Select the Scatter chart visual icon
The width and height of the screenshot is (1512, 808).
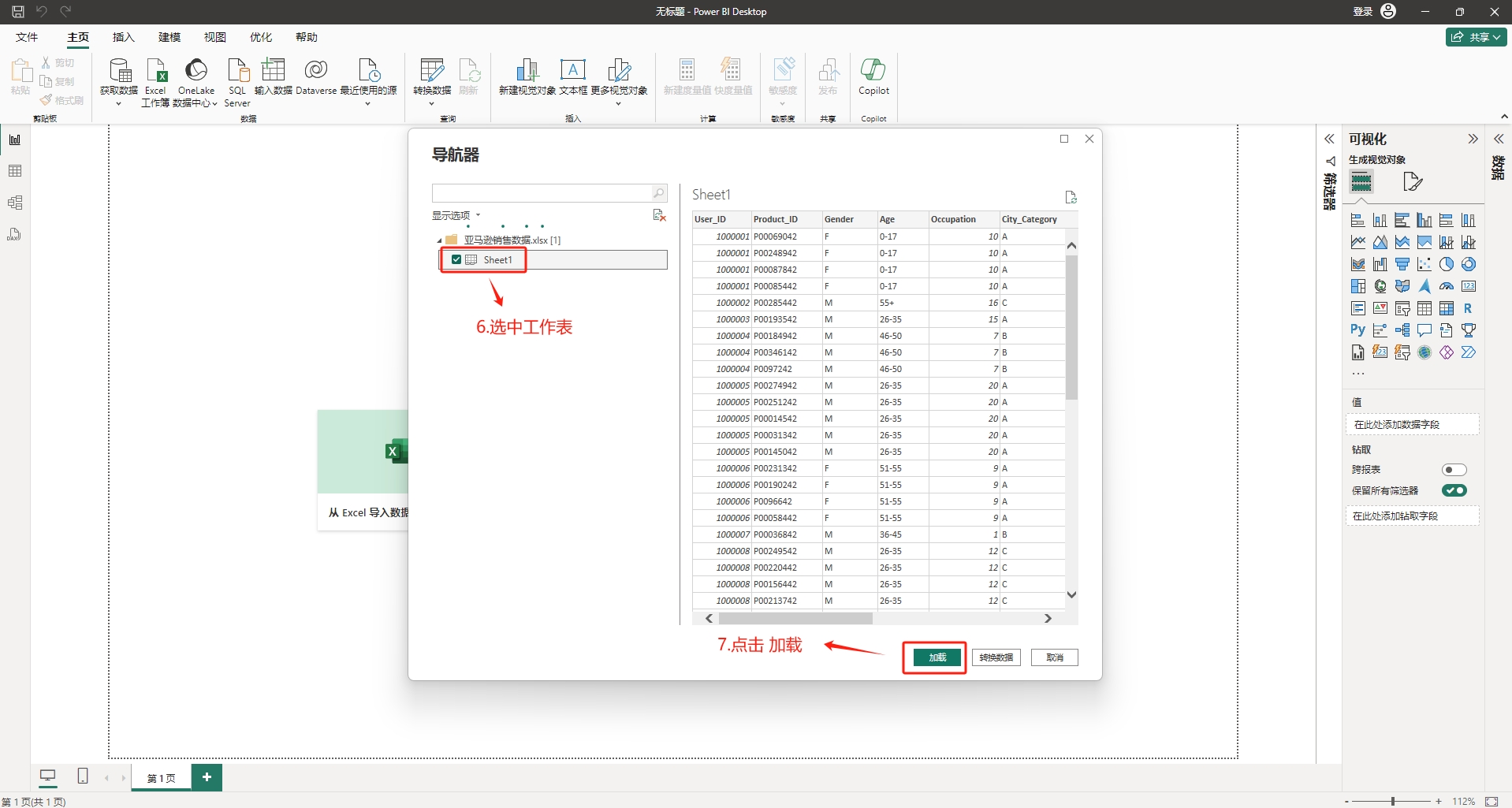(x=1424, y=264)
